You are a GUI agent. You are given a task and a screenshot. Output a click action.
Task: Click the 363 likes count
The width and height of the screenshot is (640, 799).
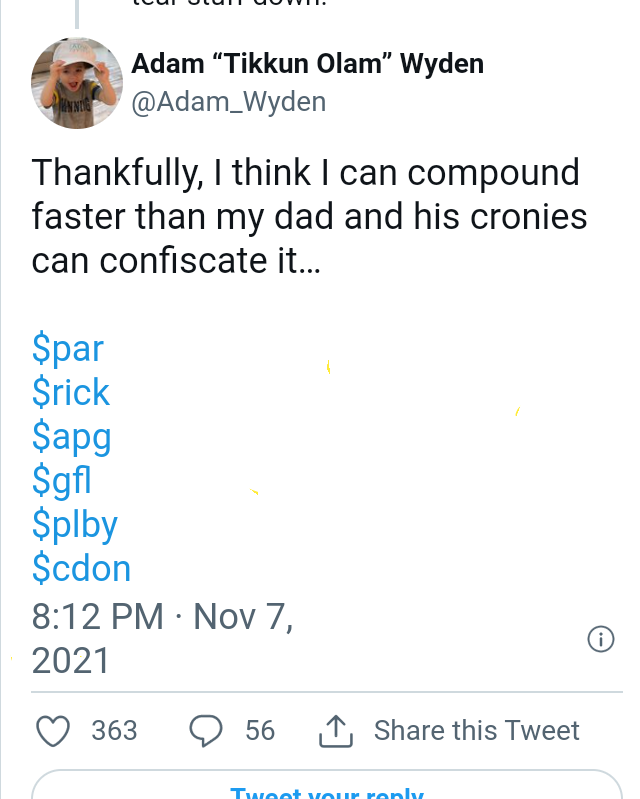pos(114,731)
